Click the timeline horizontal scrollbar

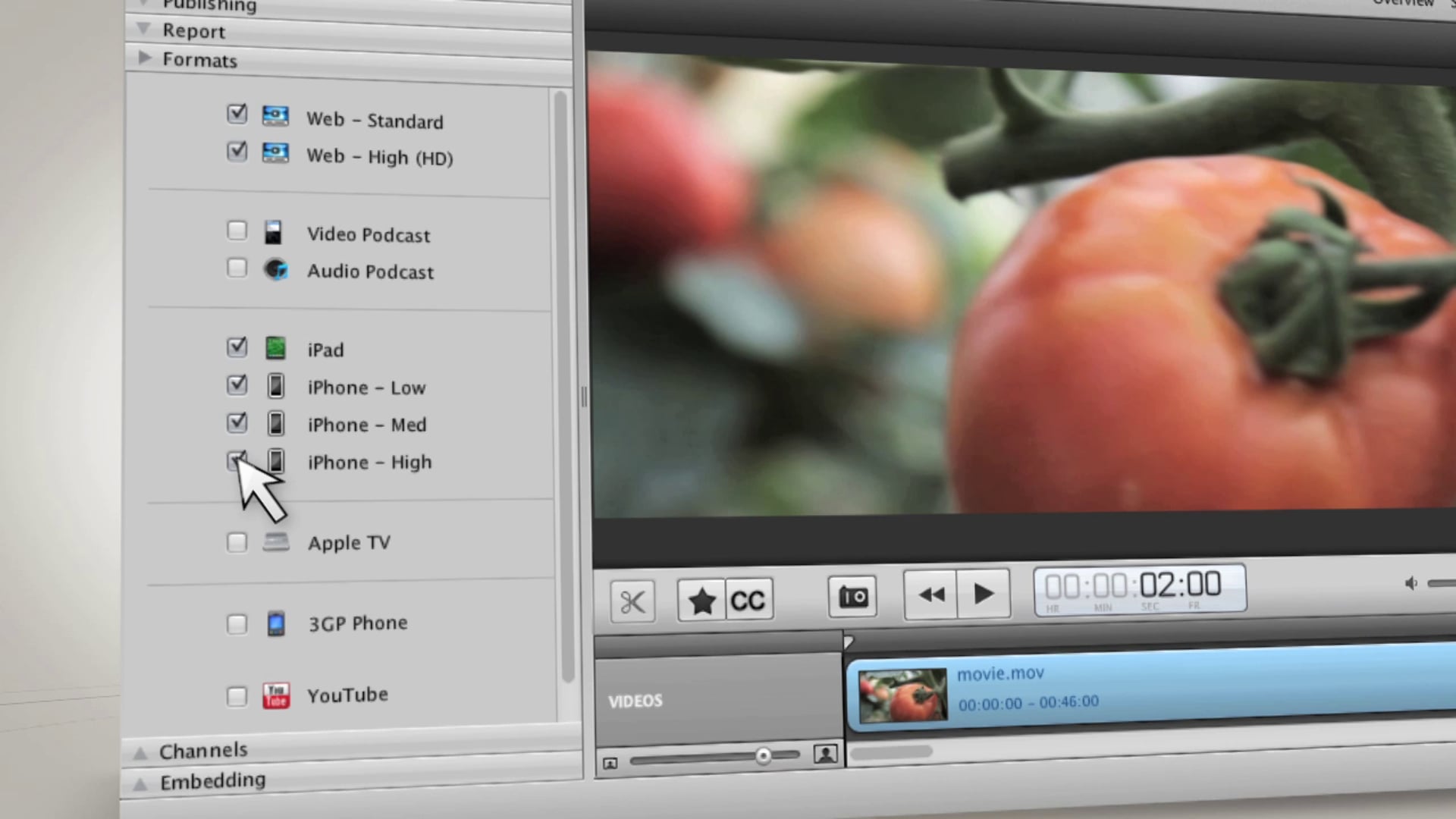tap(891, 752)
